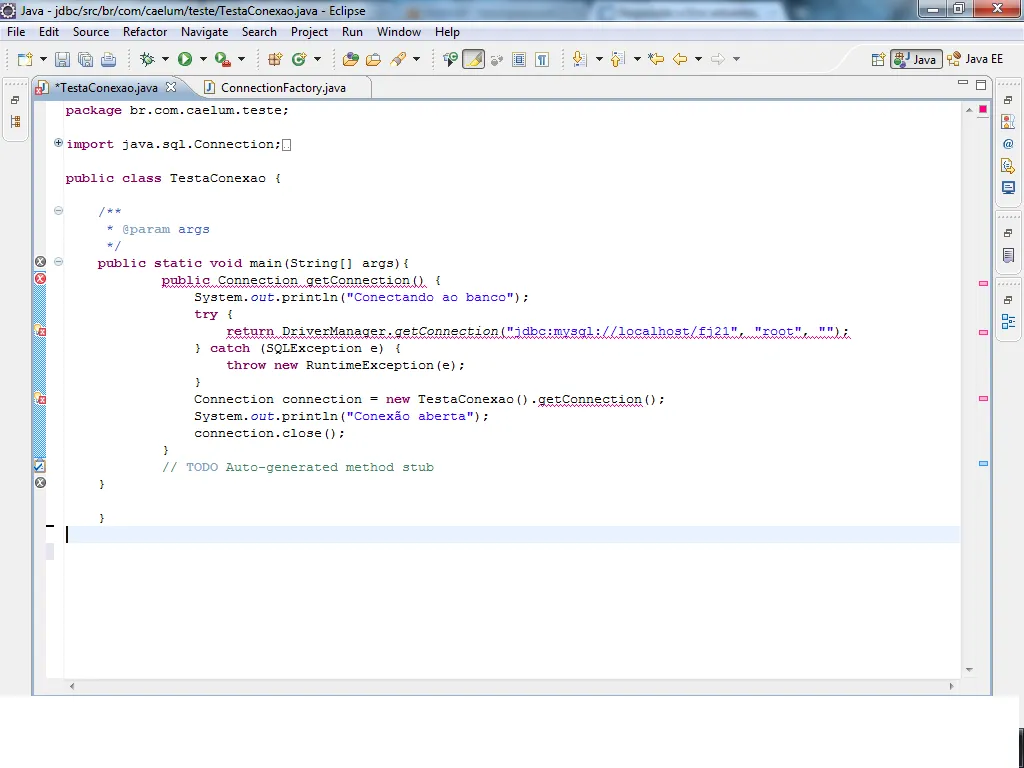Screen dimensions: 1024x768
Task: Toggle Block Selection Mode button
Action: point(519,60)
